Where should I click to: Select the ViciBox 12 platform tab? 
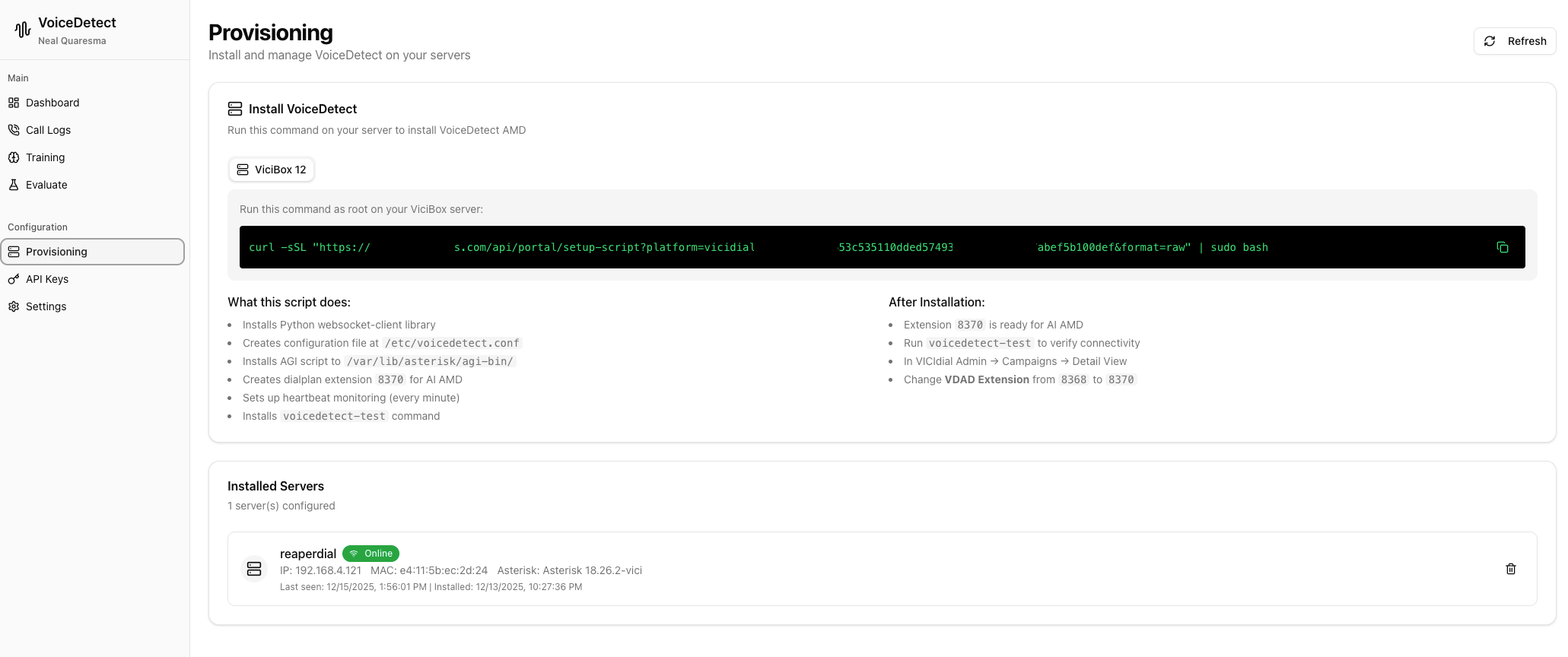tap(272, 170)
